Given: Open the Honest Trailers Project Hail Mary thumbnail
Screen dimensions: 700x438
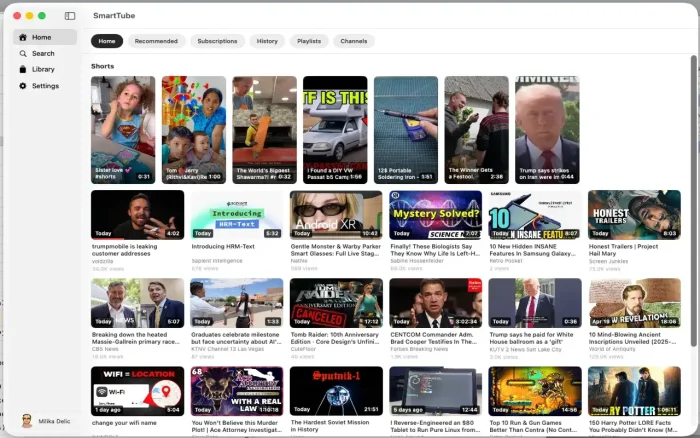Looking at the screenshot, I should (x=634, y=215).
